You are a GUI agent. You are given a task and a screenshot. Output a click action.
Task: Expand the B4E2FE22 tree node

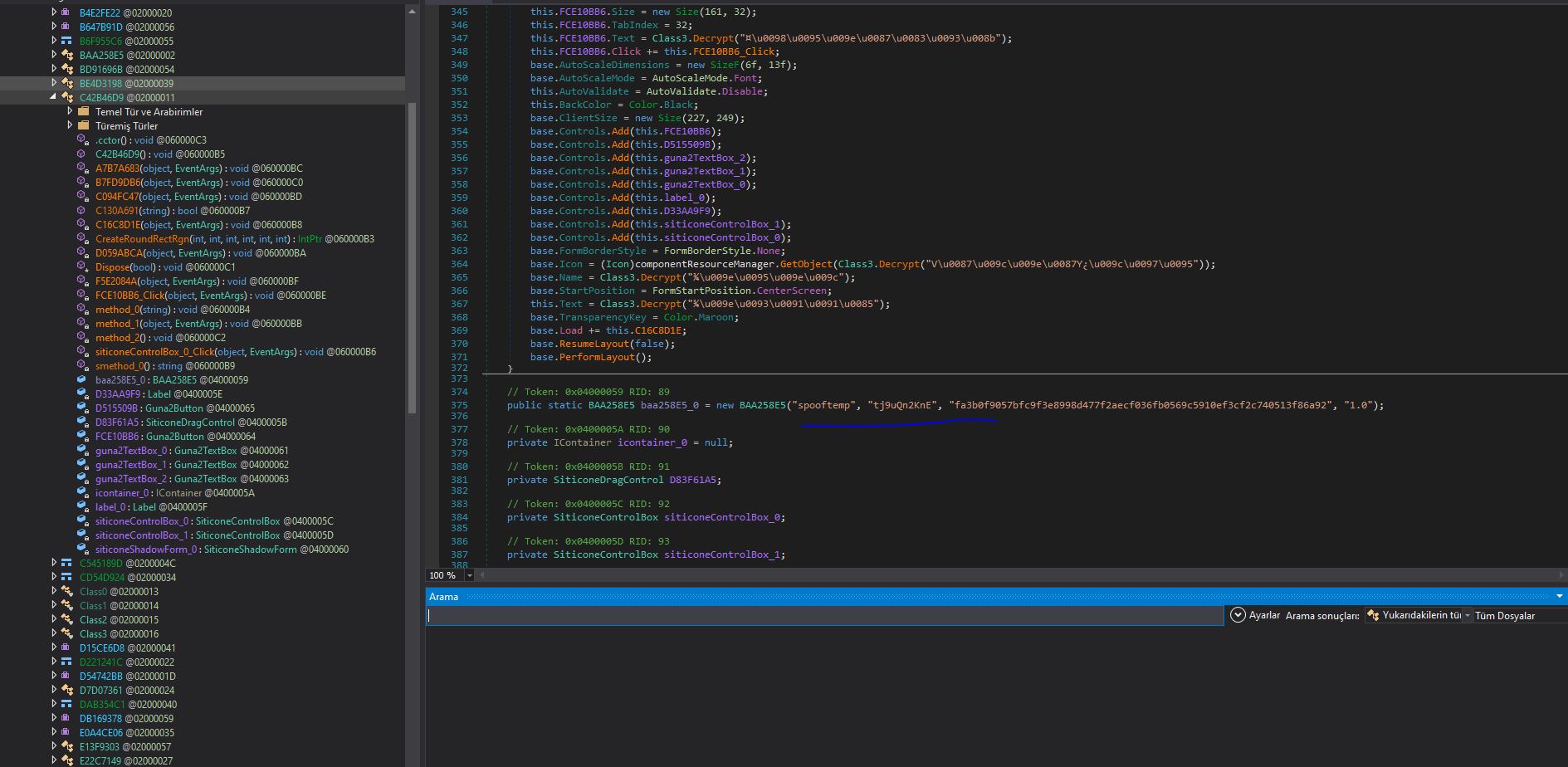tap(54, 13)
